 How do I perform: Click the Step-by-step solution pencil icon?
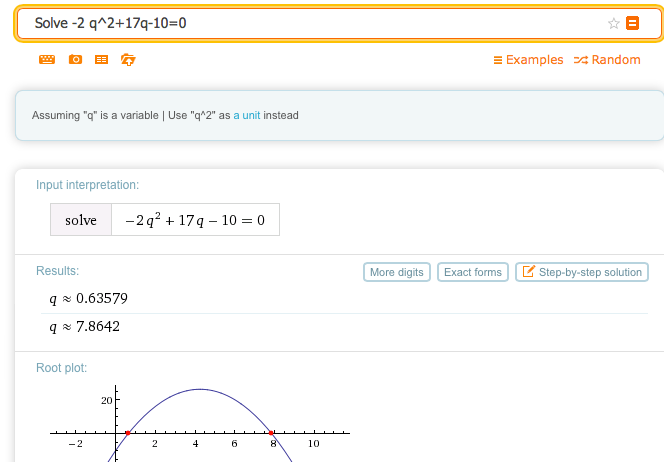click(526, 272)
